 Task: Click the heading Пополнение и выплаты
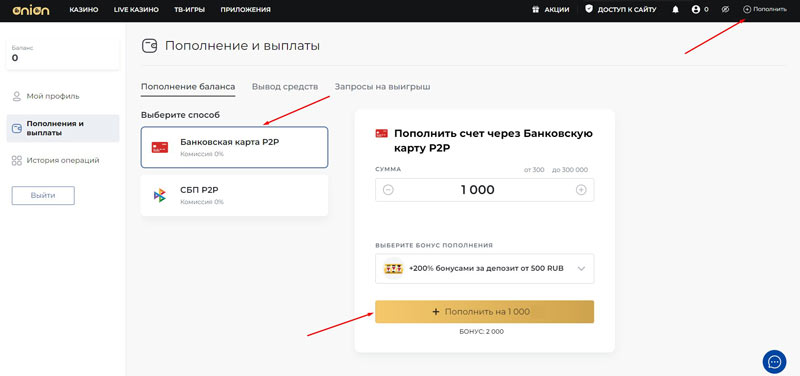tap(242, 46)
